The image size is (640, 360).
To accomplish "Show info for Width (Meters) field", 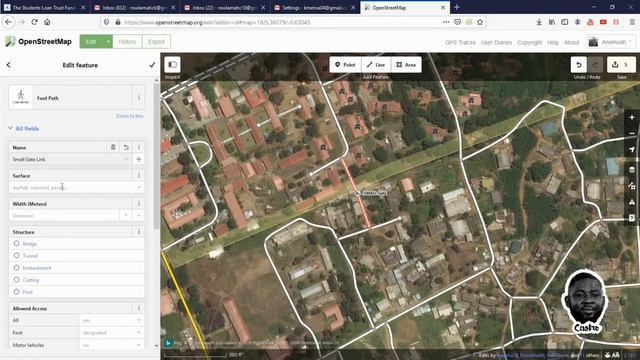I will click(139, 203).
